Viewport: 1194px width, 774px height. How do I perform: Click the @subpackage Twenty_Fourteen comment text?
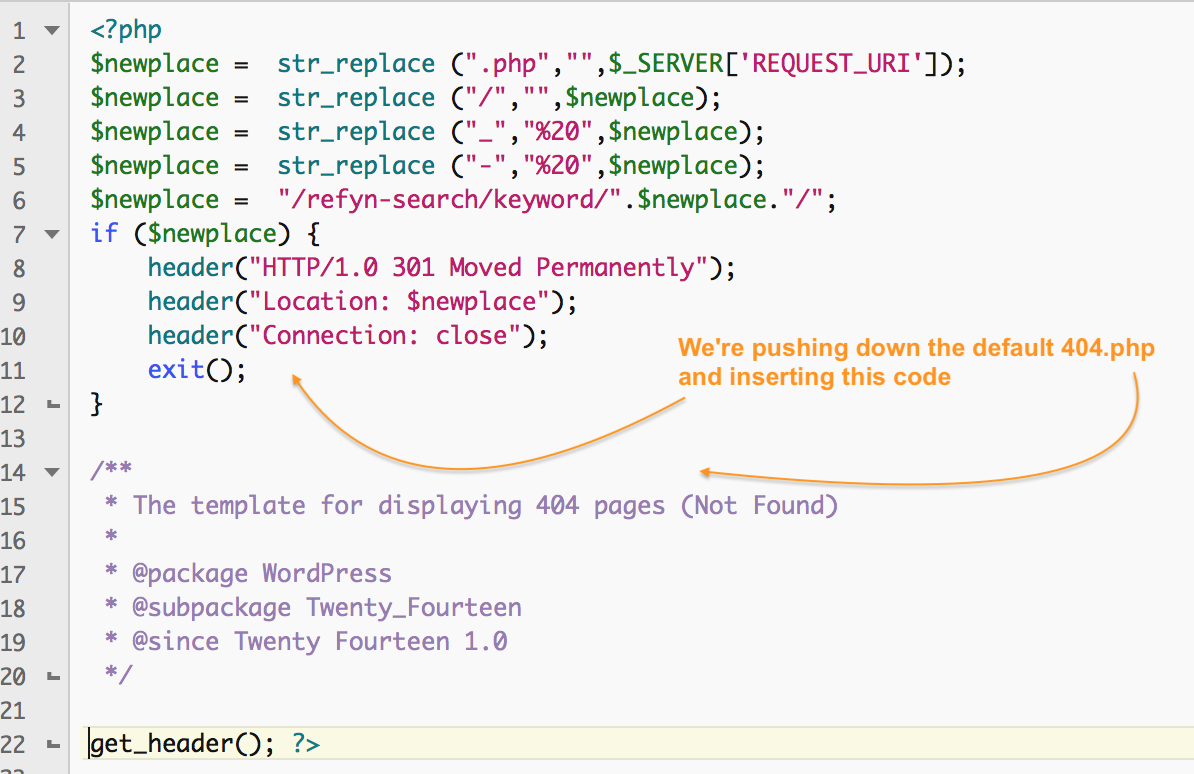click(x=326, y=608)
